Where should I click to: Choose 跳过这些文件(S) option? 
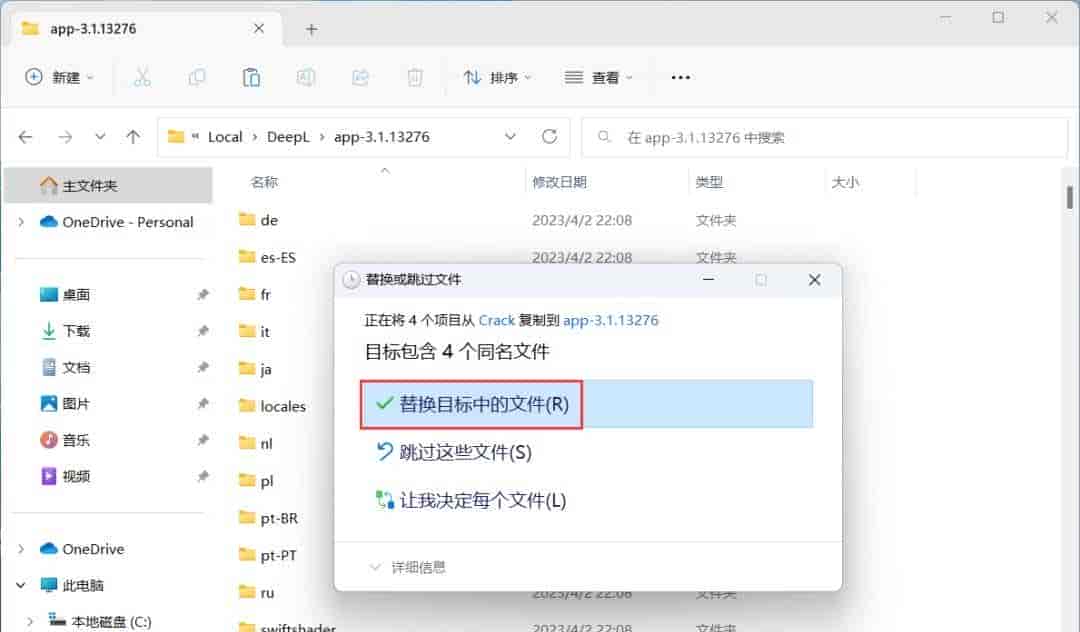coord(455,452)
